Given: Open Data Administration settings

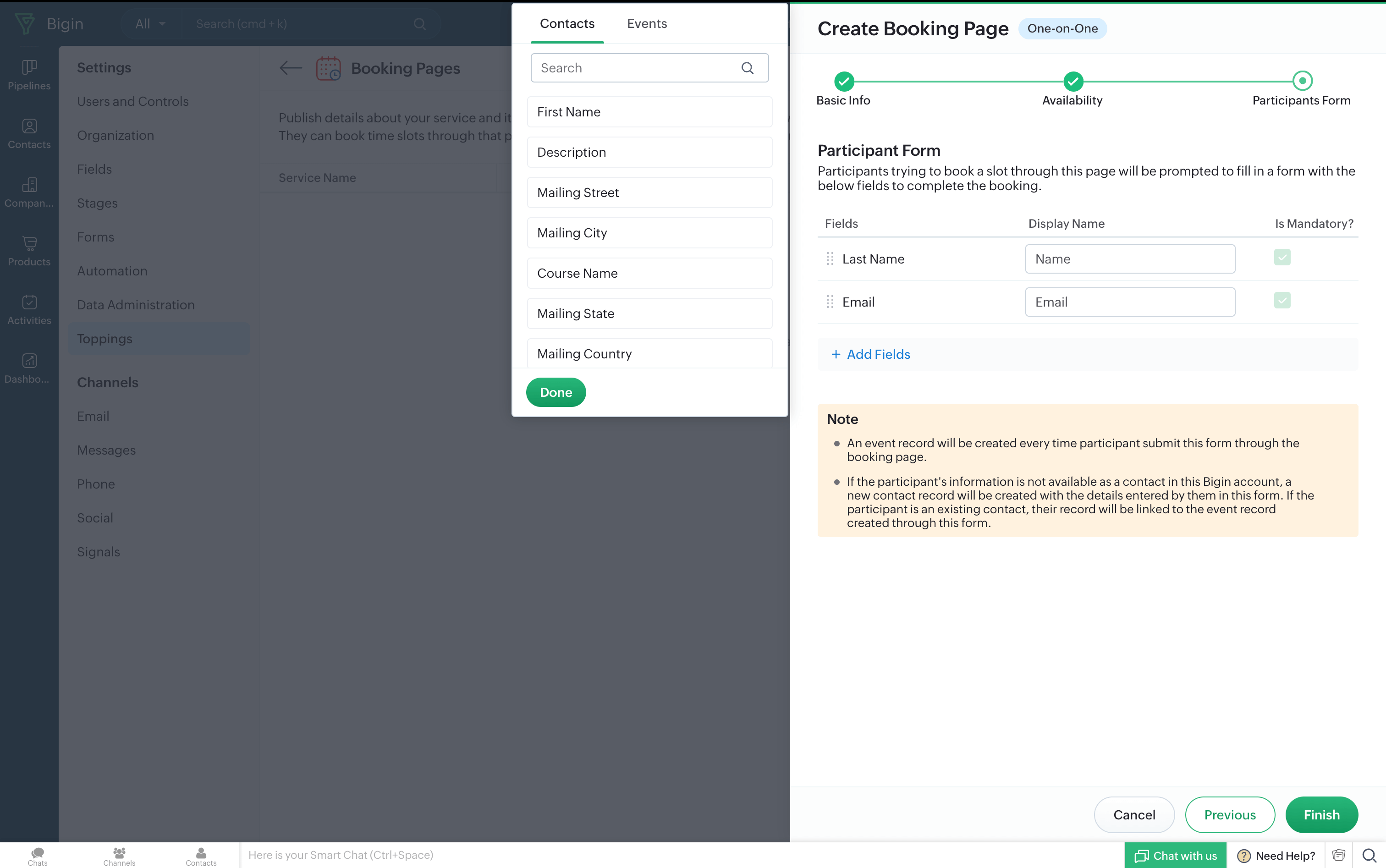Looking at the screenshot, I should [136, 305].
